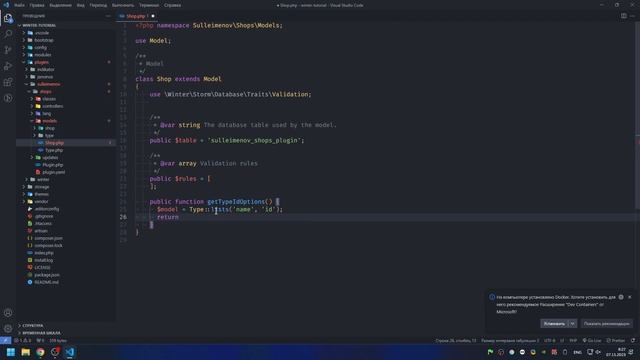
Task: Expand the modules folder
Action: pyautogui.click(x=42, y=55)
